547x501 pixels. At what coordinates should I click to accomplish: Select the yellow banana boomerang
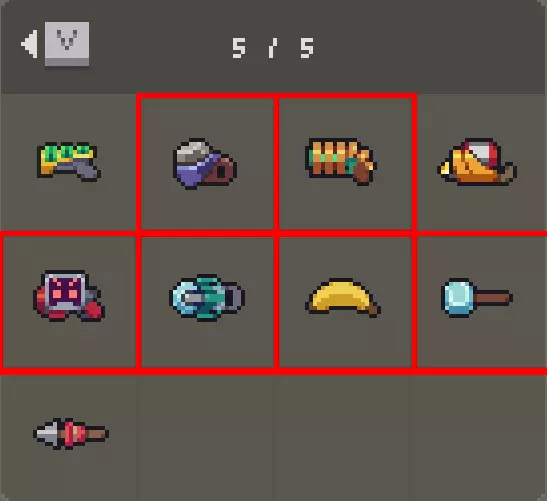[x=343, y=298]
